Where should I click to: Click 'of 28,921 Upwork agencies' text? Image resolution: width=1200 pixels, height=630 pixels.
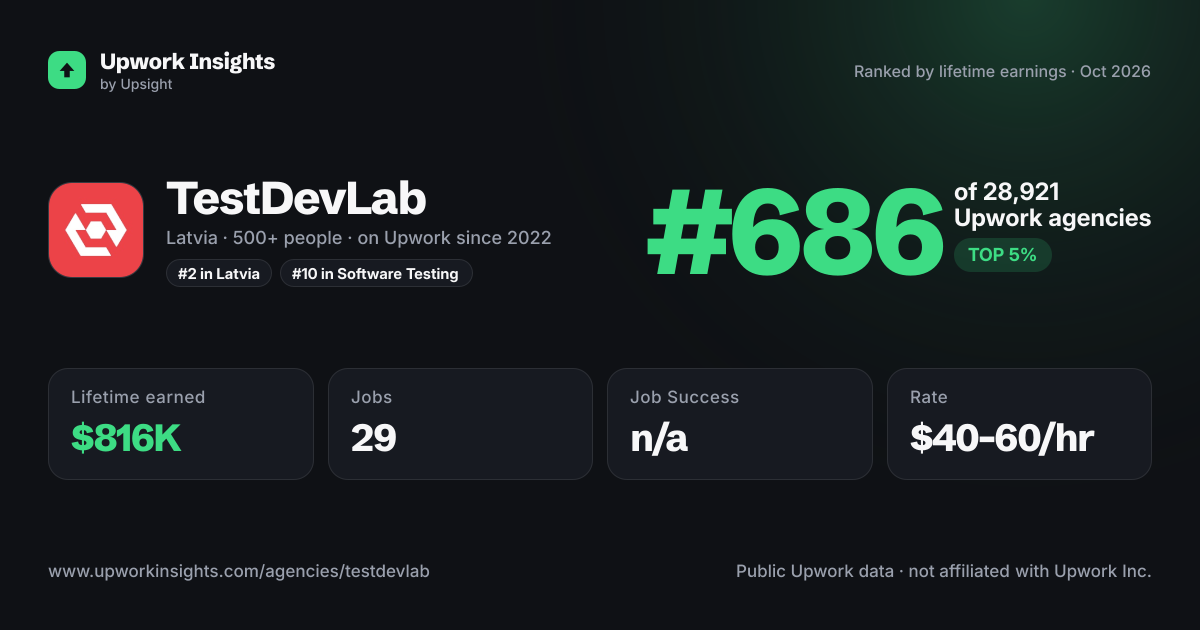(1052, 205)
